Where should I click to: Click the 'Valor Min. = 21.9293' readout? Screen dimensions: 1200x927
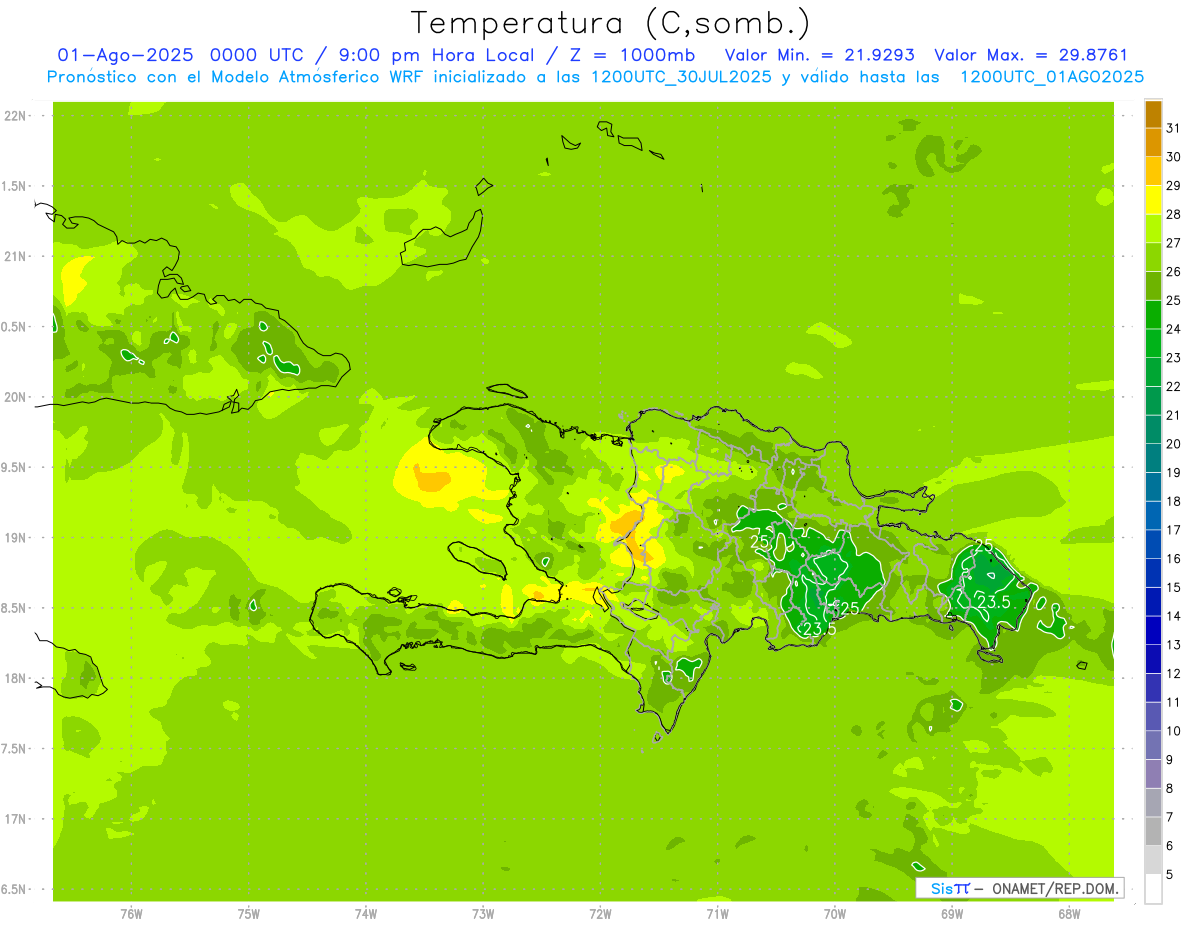[819, 55]
